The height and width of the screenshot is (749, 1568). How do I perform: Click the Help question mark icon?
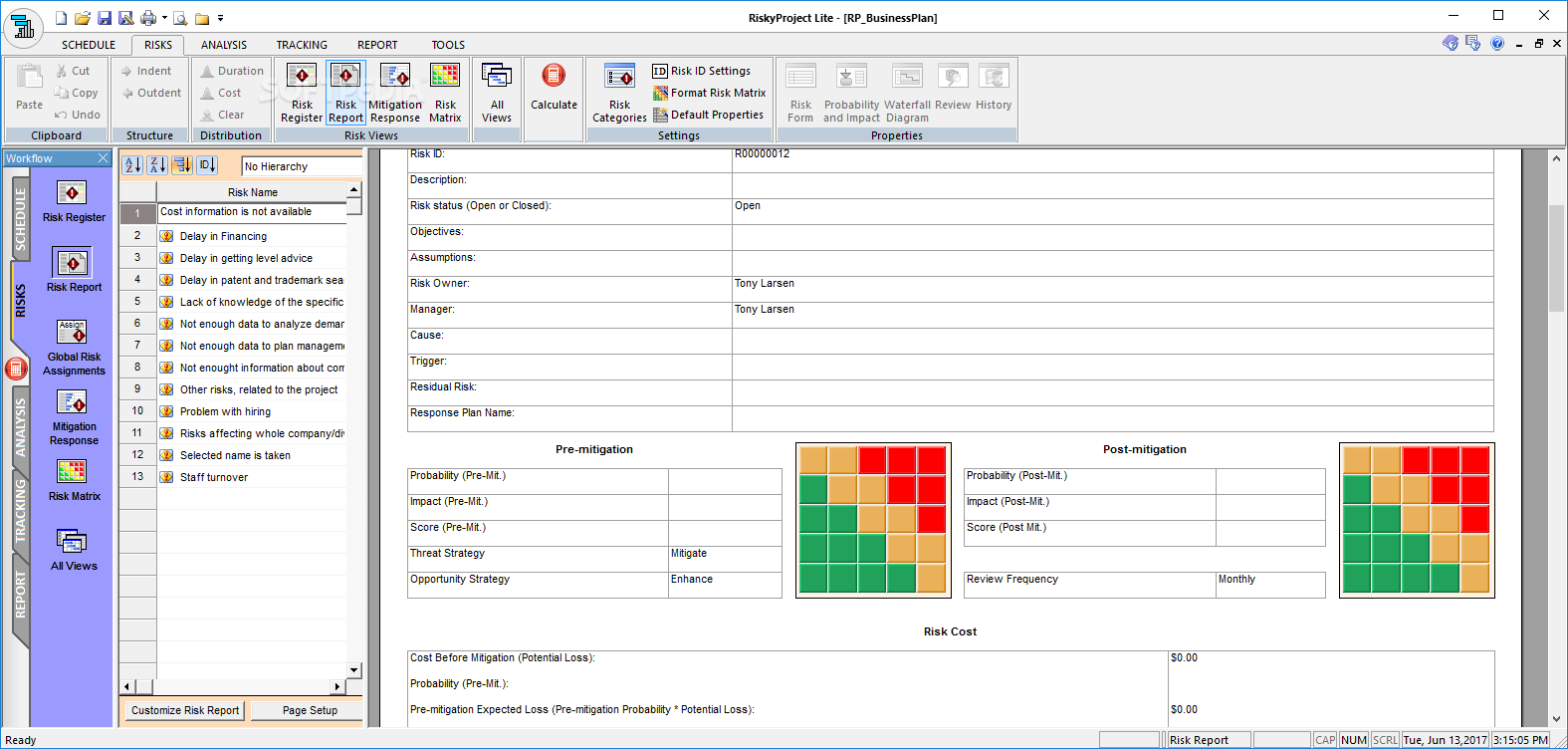click(x=1497, y=44)
